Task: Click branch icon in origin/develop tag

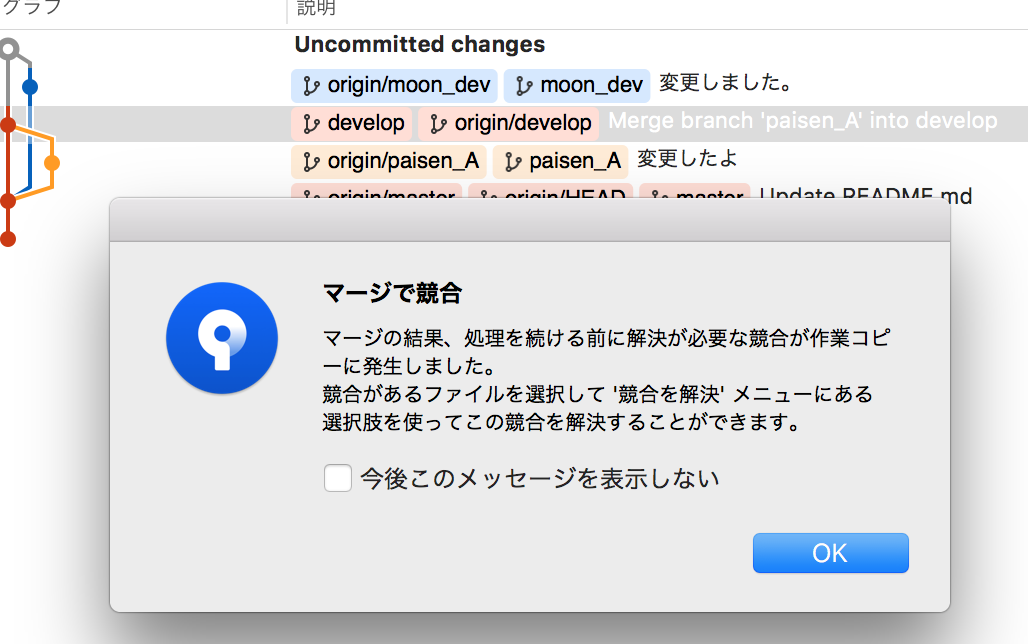Action: 438,124
